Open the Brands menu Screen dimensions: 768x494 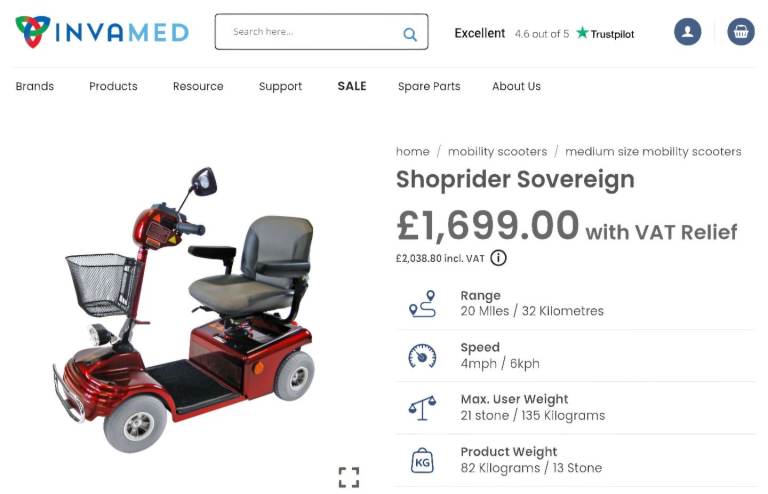(35, 86)
